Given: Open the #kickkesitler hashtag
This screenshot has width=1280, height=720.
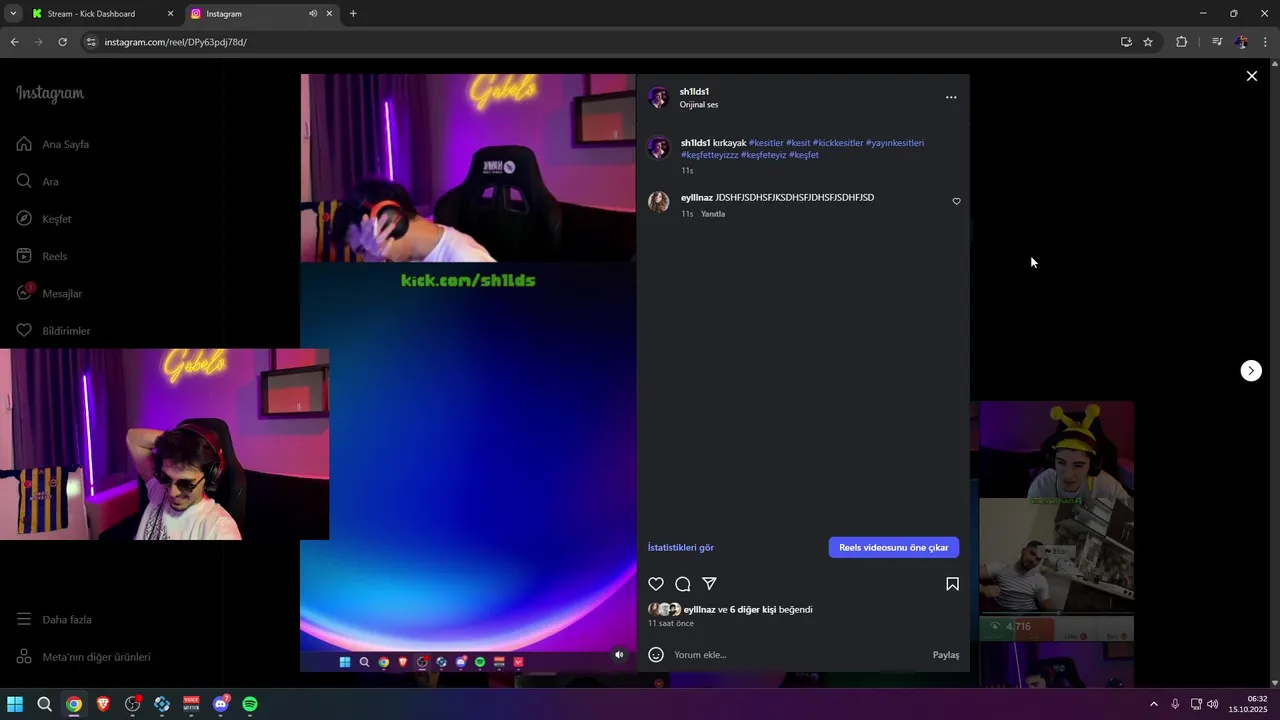Looking at the screenshot, I should tap(837, 143).
